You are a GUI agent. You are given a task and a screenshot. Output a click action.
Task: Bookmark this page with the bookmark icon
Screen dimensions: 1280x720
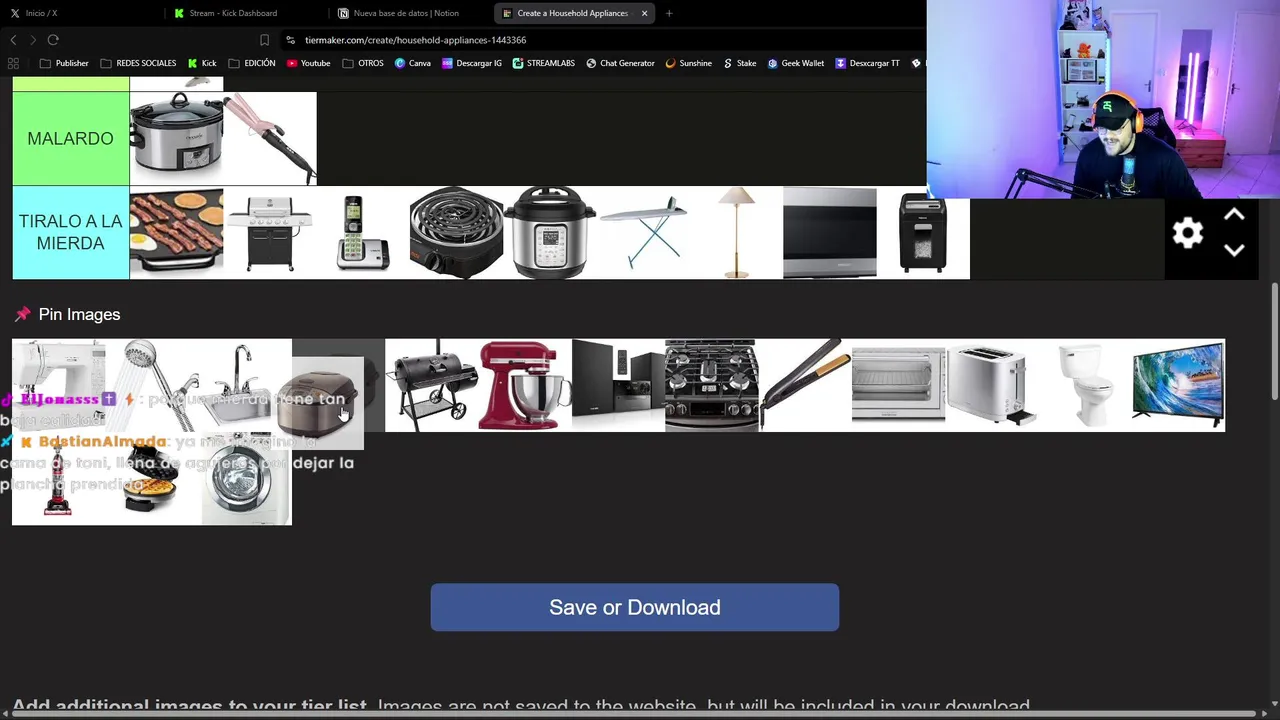click(x=264, y=40)
